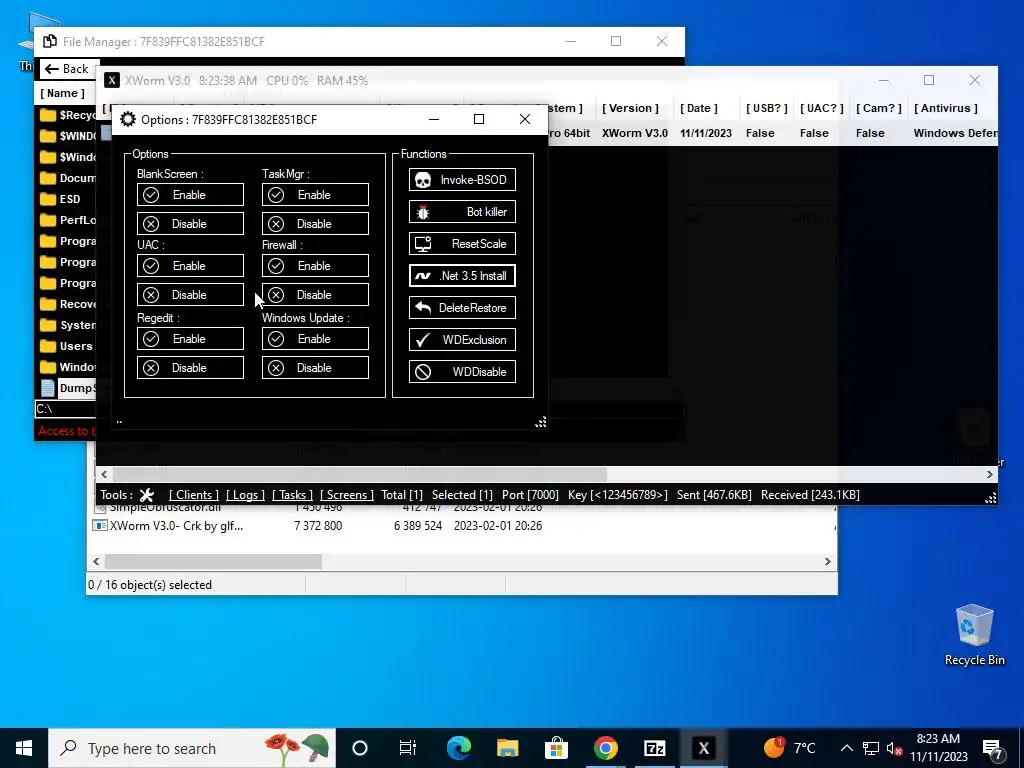Switch to 7-Zip on the taskbar

[654, 748]
